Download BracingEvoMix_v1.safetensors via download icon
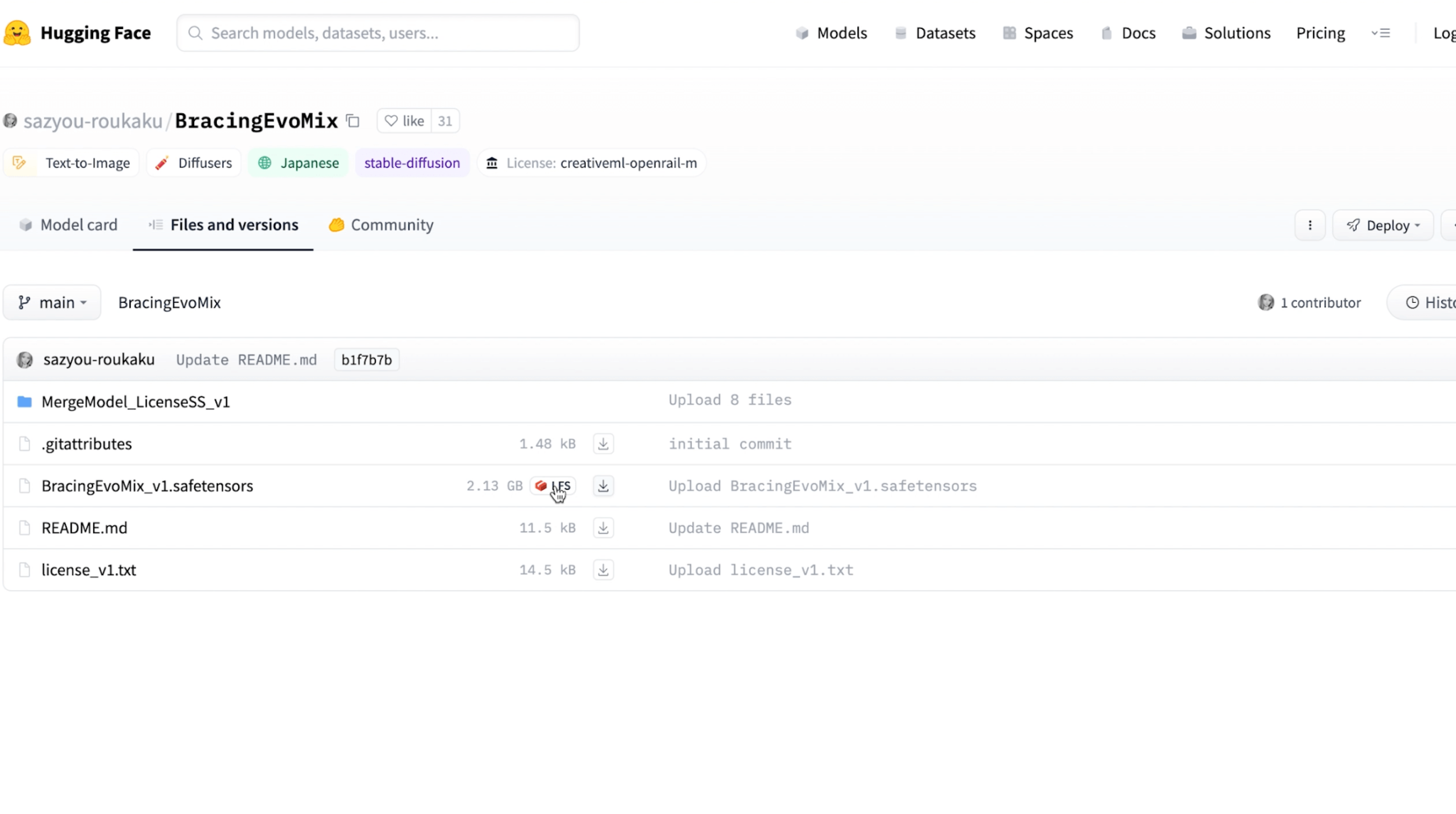This screenshot has height=814, width=1456. coord(603,486)
